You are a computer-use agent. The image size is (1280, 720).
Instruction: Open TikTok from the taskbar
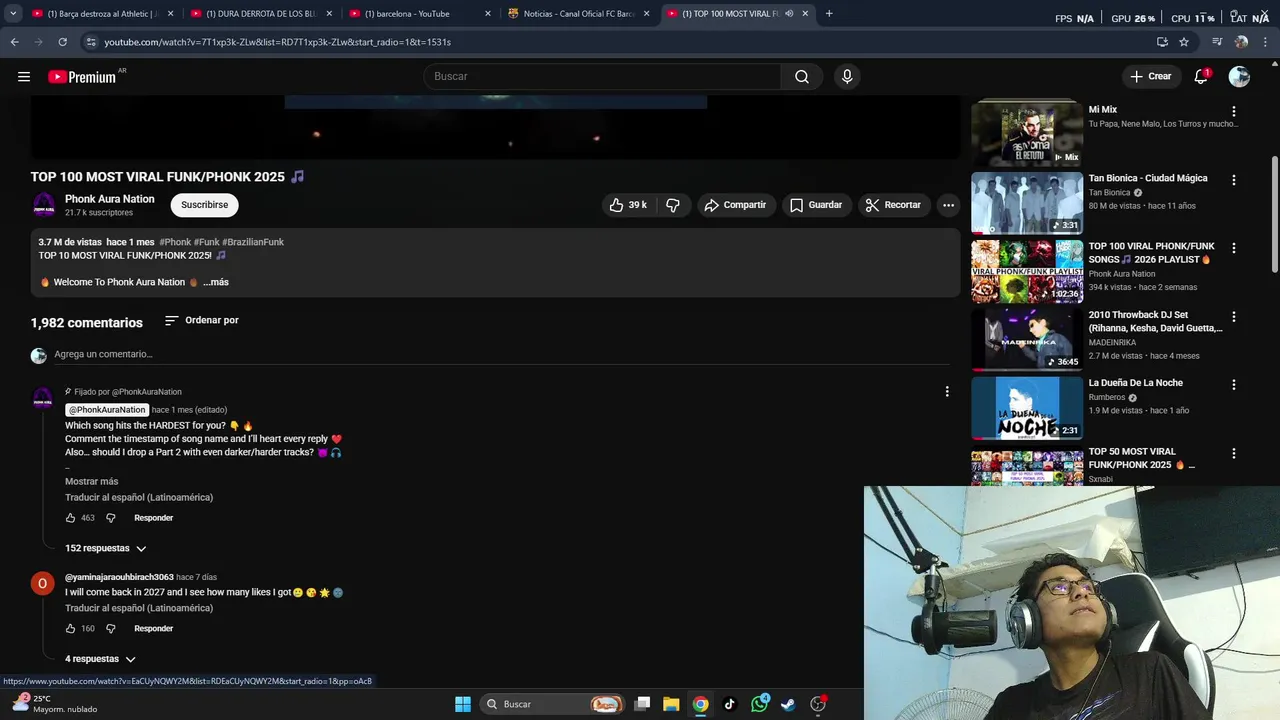(x=730, y=704)
